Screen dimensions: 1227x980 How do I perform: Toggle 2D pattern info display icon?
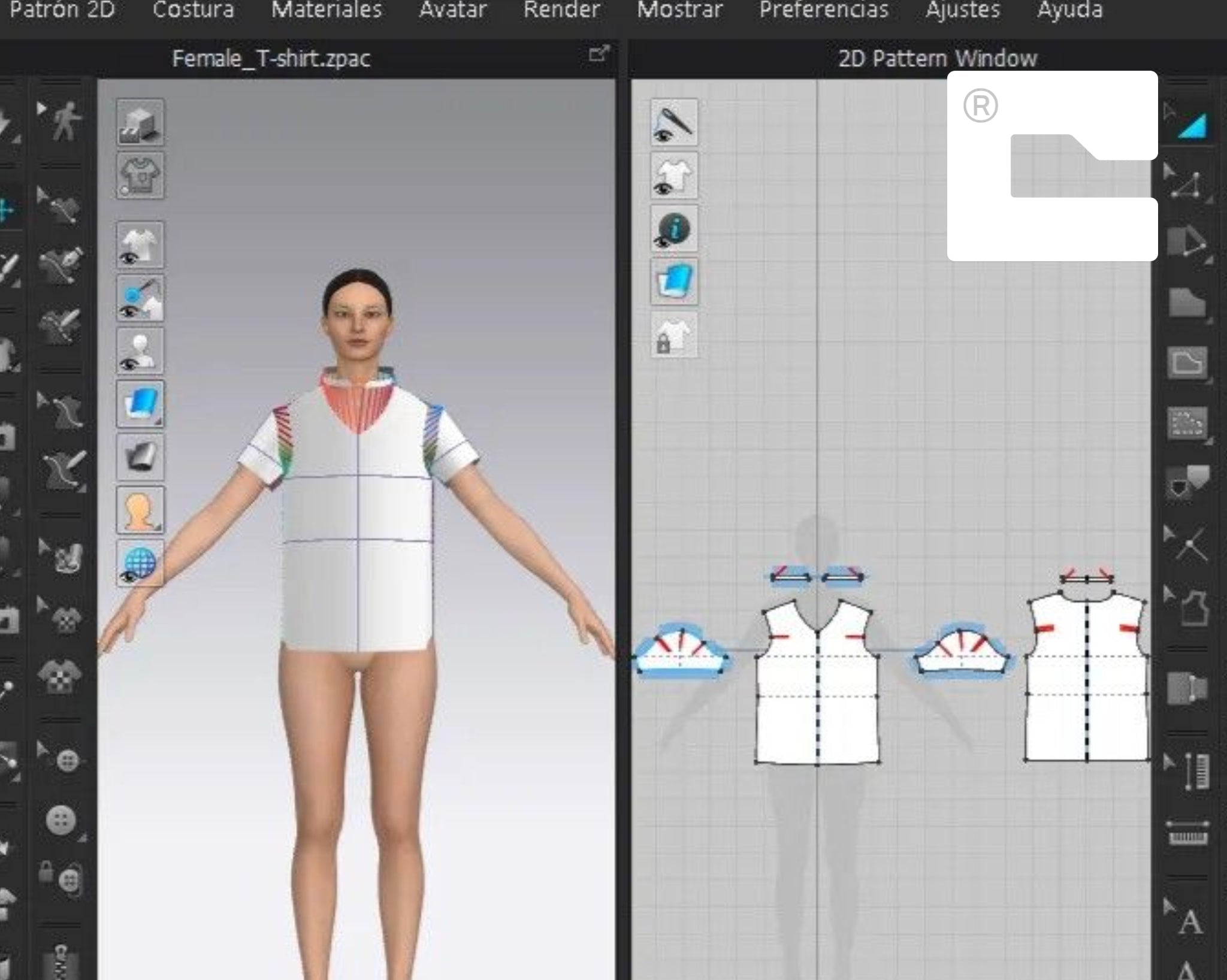[674, 229]
